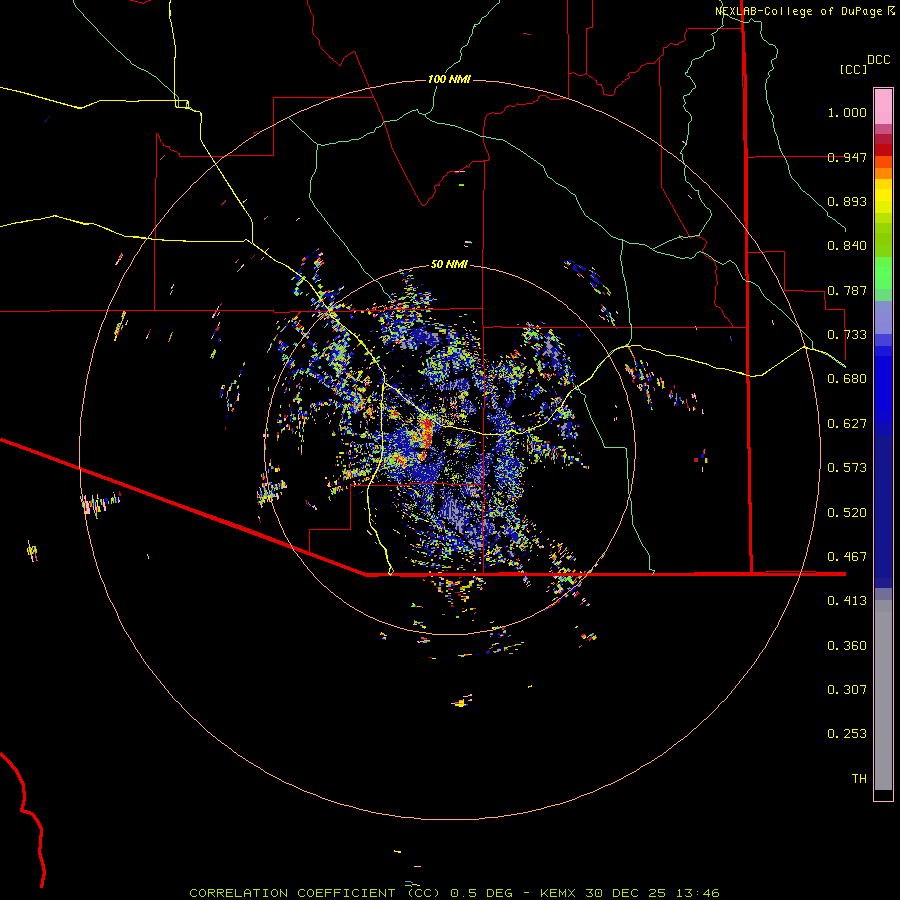This screenshot has width=900, height=900.
Task: Click the 50 NMI range ring label
Action: coord(449,264)
